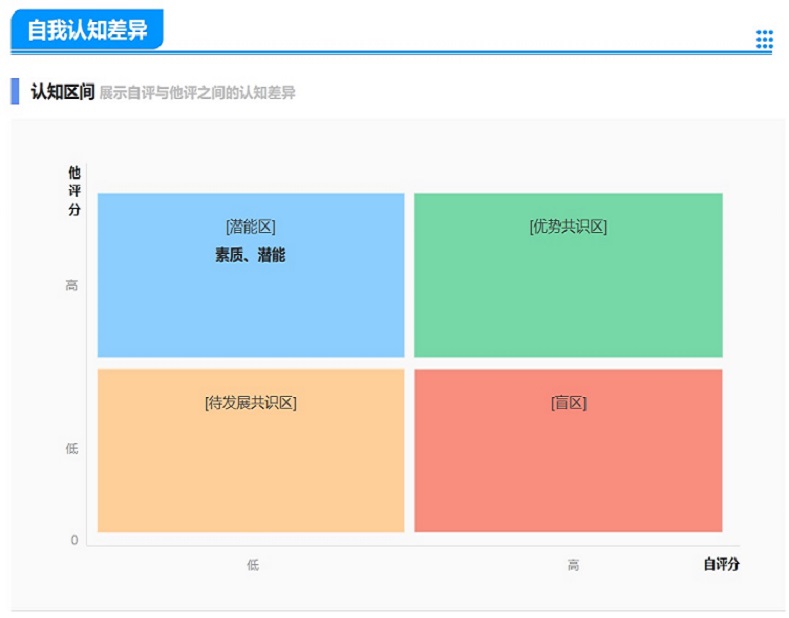Click the 认知区间 section heading
Screen dimensions: 789x618
[62, 92]
